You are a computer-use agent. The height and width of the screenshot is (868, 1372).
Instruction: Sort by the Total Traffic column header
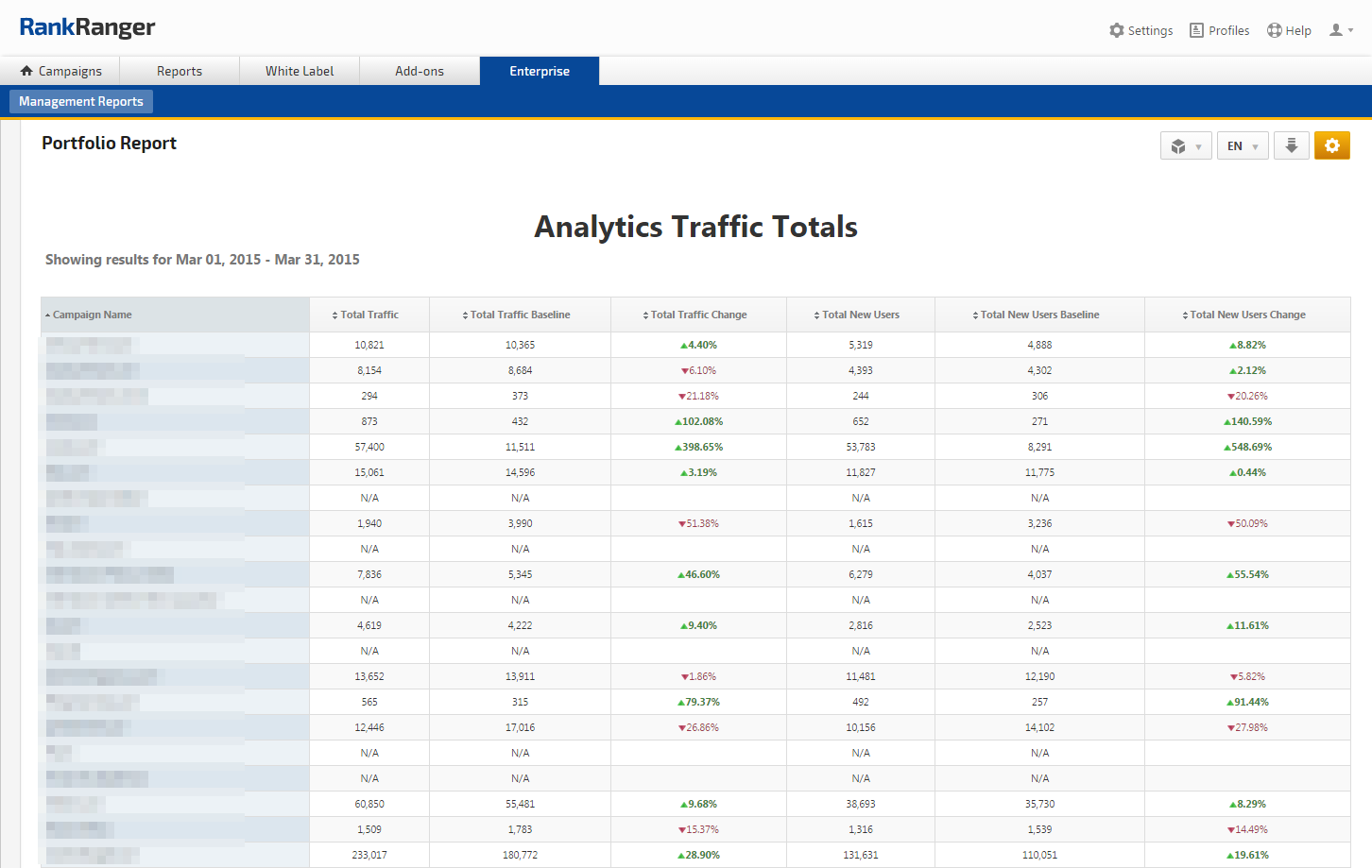(369, 315)
